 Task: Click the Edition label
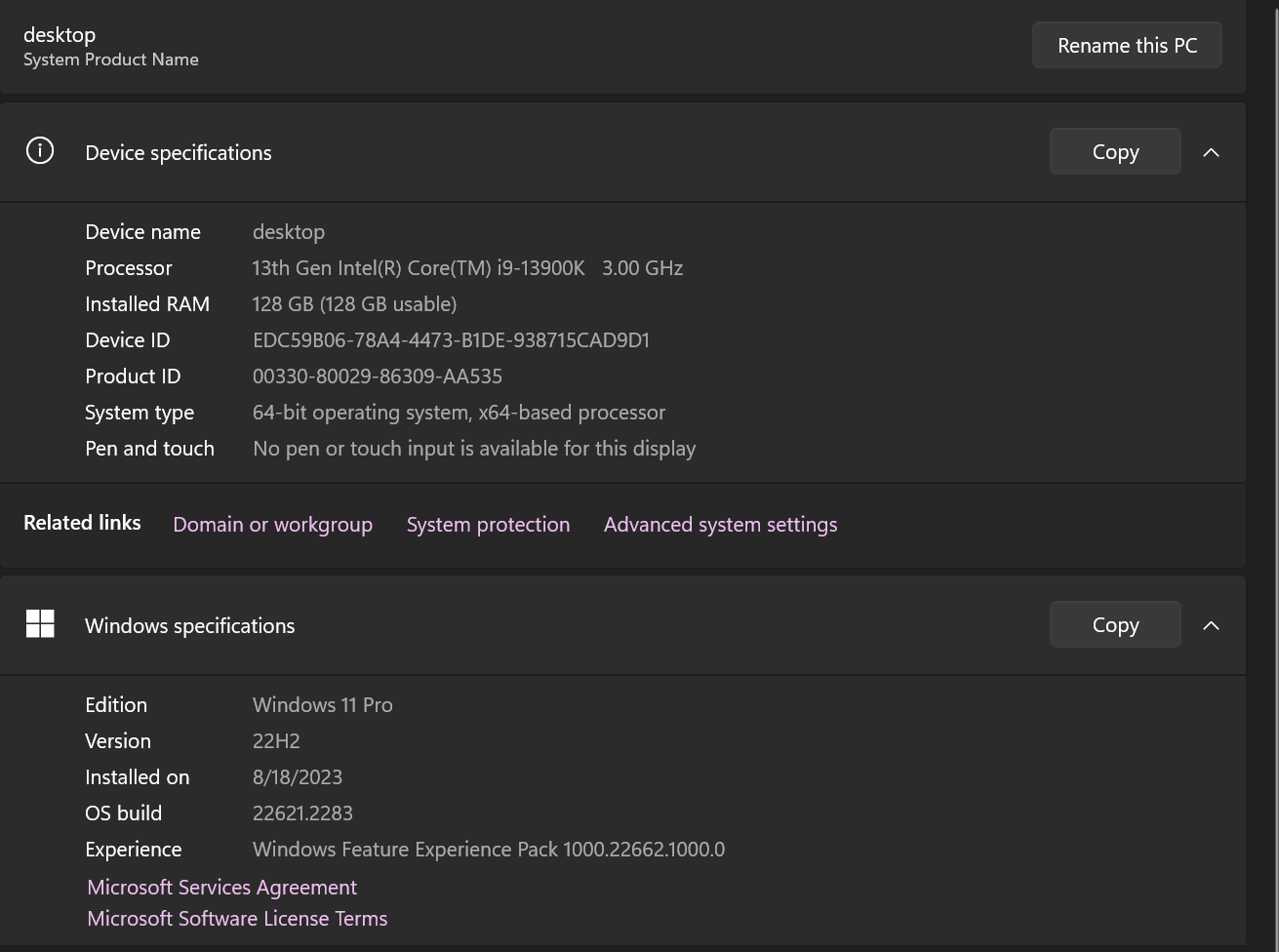pos(116,705)
